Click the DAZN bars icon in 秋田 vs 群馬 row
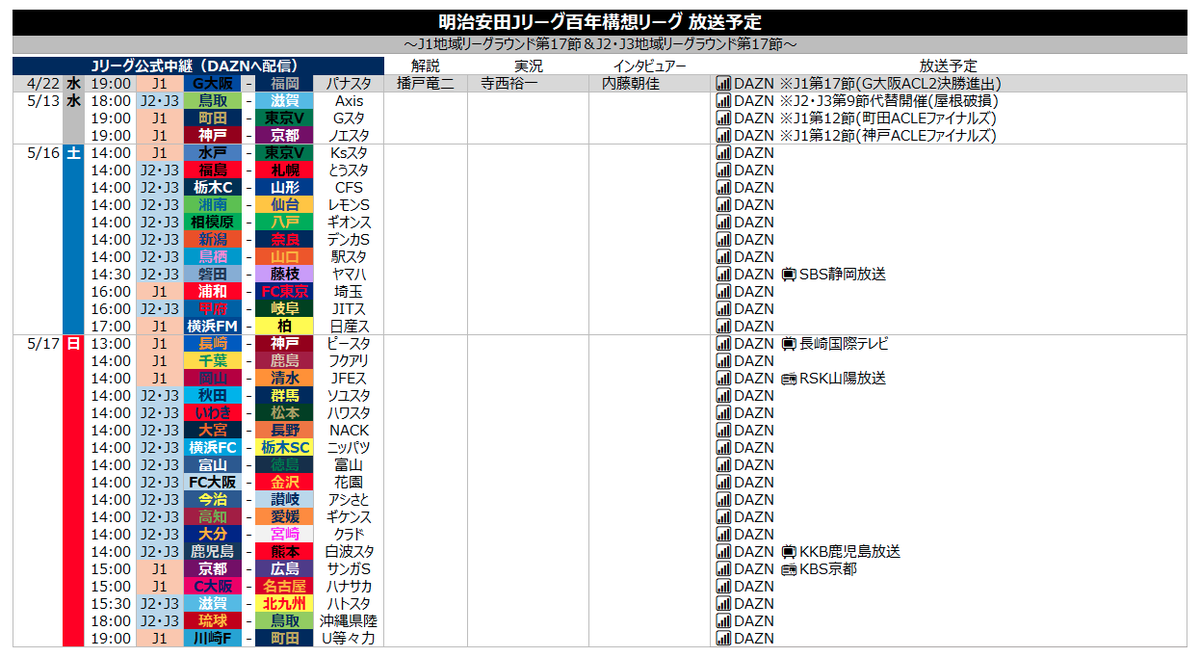This screenshot has width=1200, height=657. coord(724,396)
